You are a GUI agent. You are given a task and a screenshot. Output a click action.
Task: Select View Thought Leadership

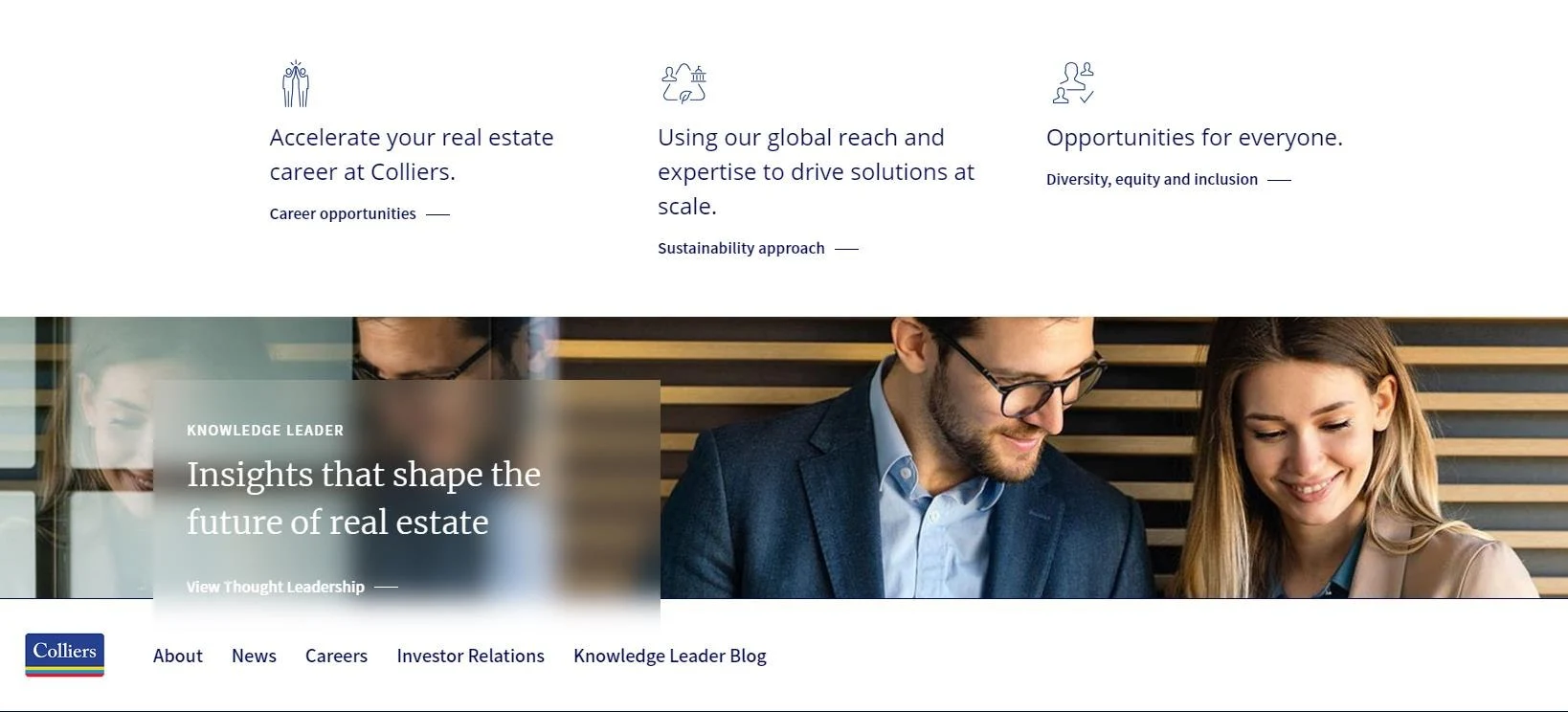click(276, 587)
